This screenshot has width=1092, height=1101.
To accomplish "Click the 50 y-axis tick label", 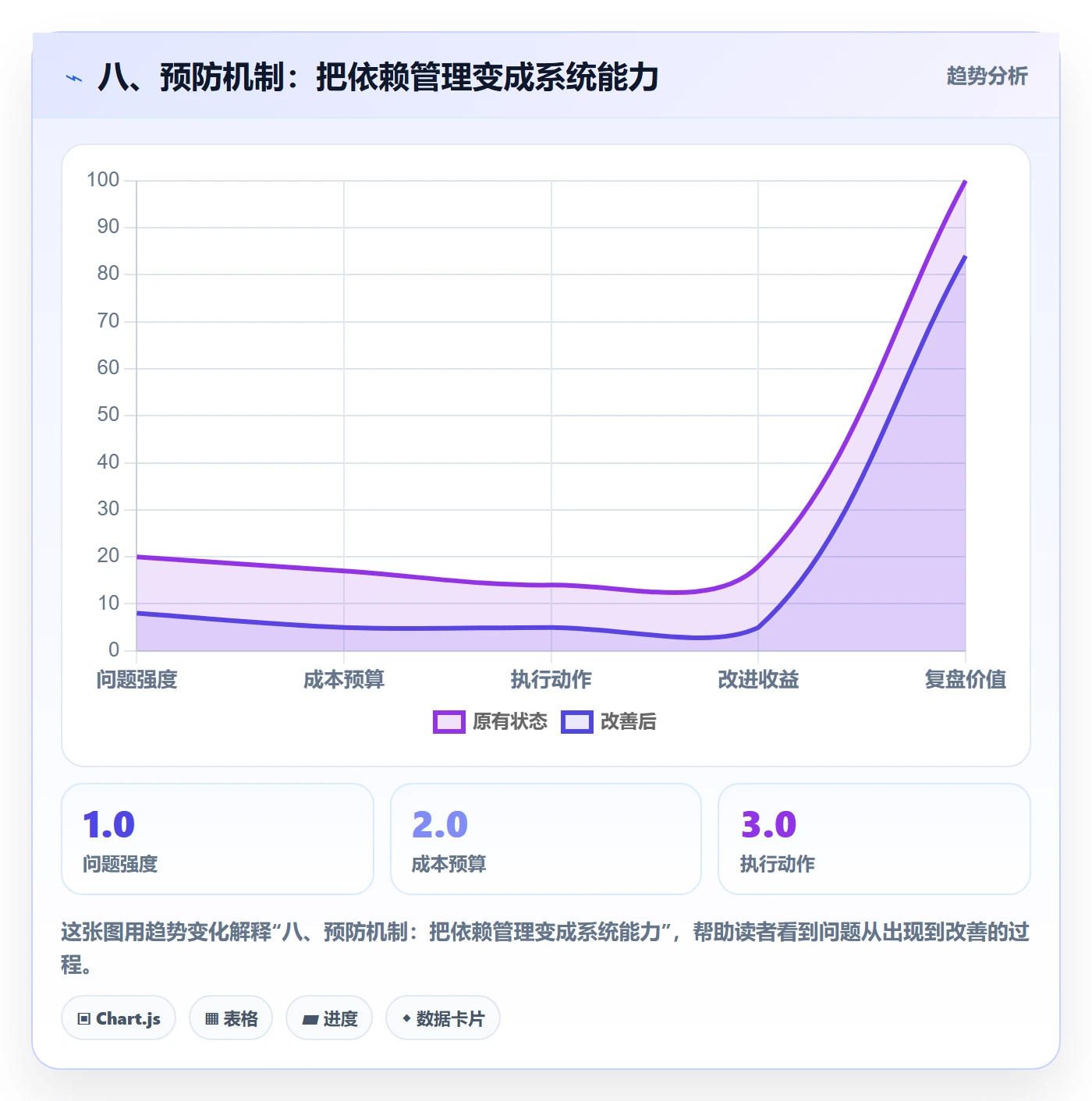I will pyautogui.click(x=108, y=415).
